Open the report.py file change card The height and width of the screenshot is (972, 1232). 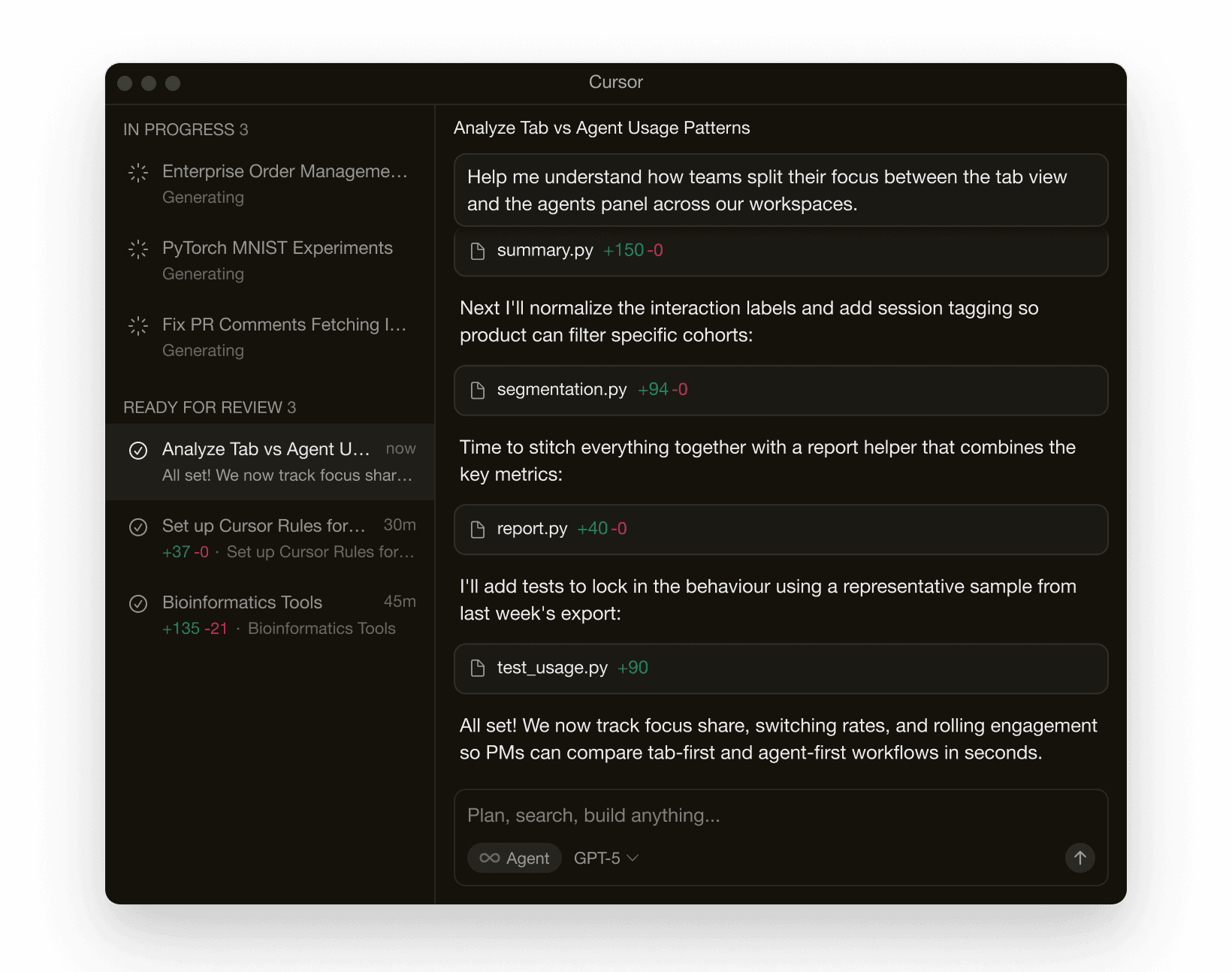(781, 530)
